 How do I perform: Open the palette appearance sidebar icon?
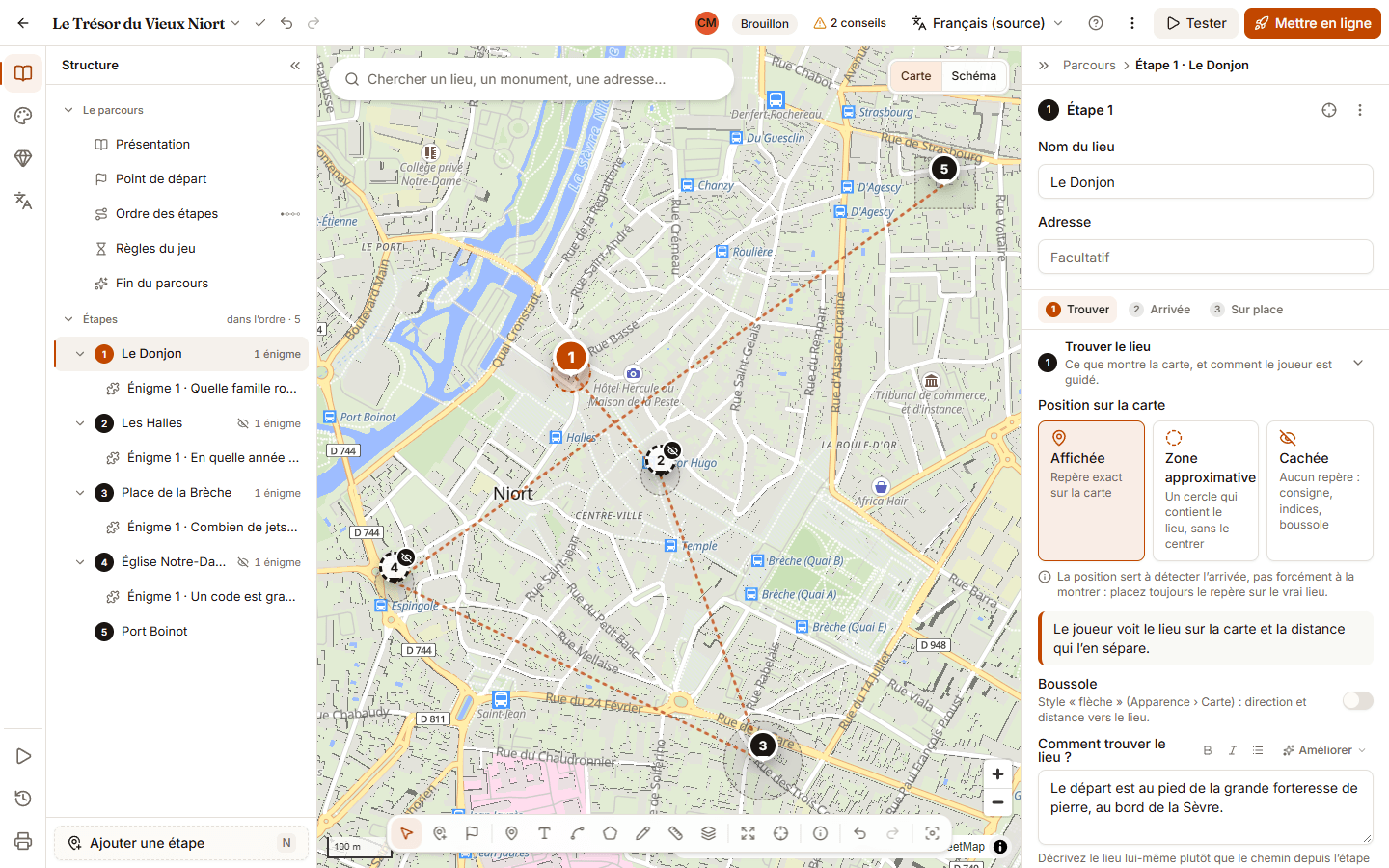pyautogui.click(x=23, y=116)
